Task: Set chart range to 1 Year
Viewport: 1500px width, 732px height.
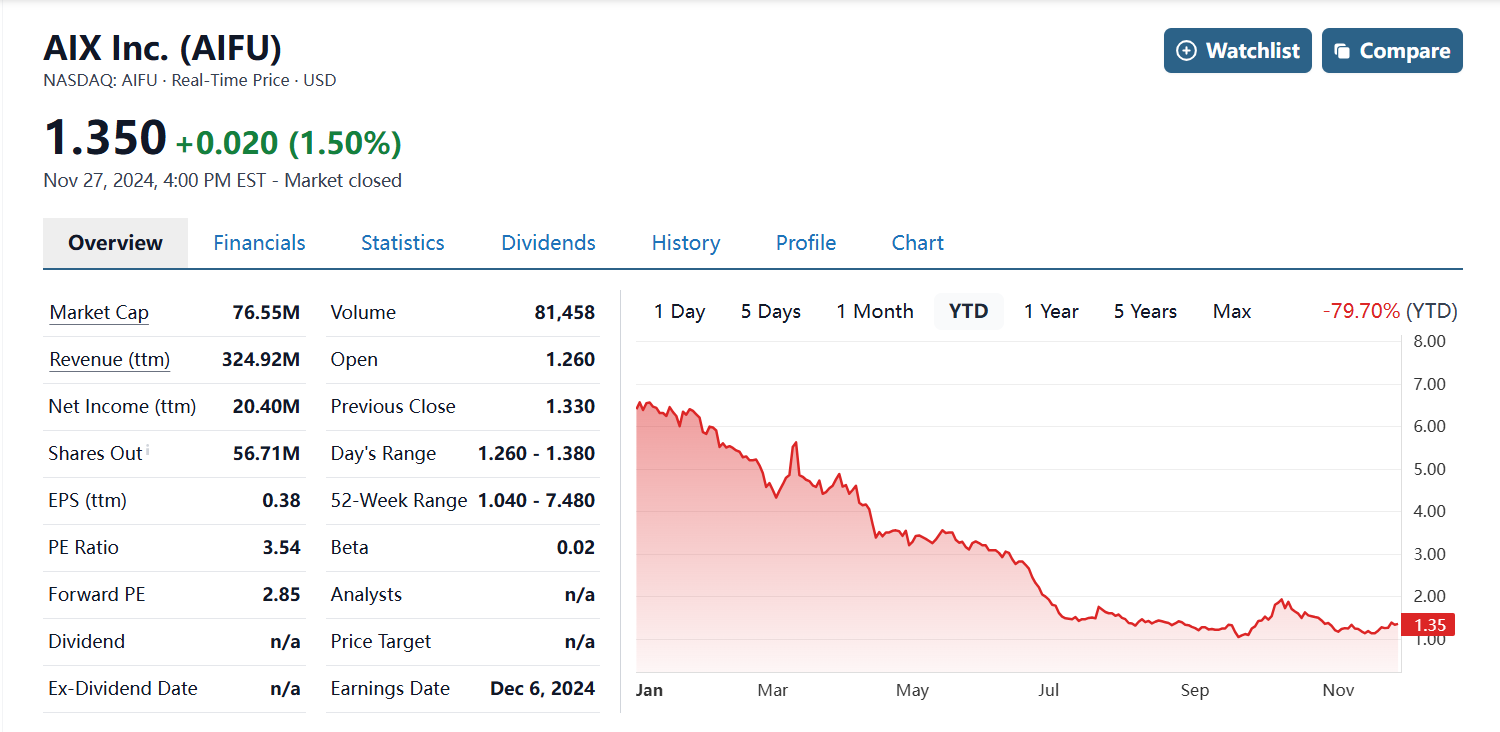Action: [1051, 311]
